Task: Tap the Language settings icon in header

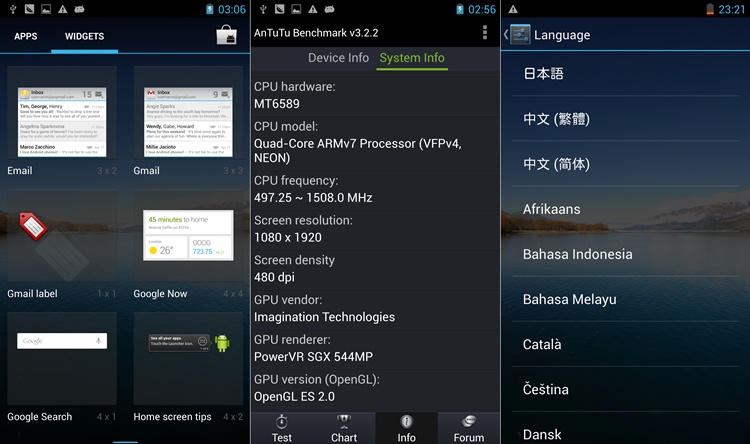Action: coord(520,35)
